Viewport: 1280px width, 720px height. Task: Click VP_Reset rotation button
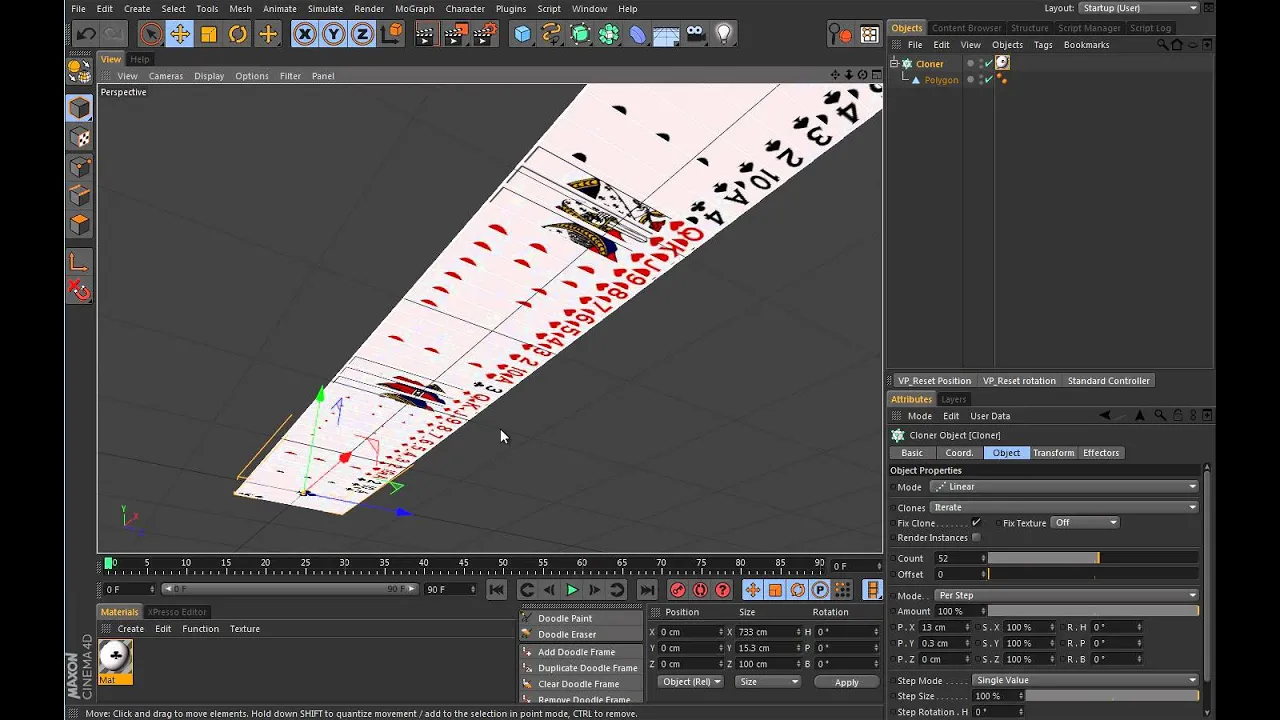(1019, 381)
